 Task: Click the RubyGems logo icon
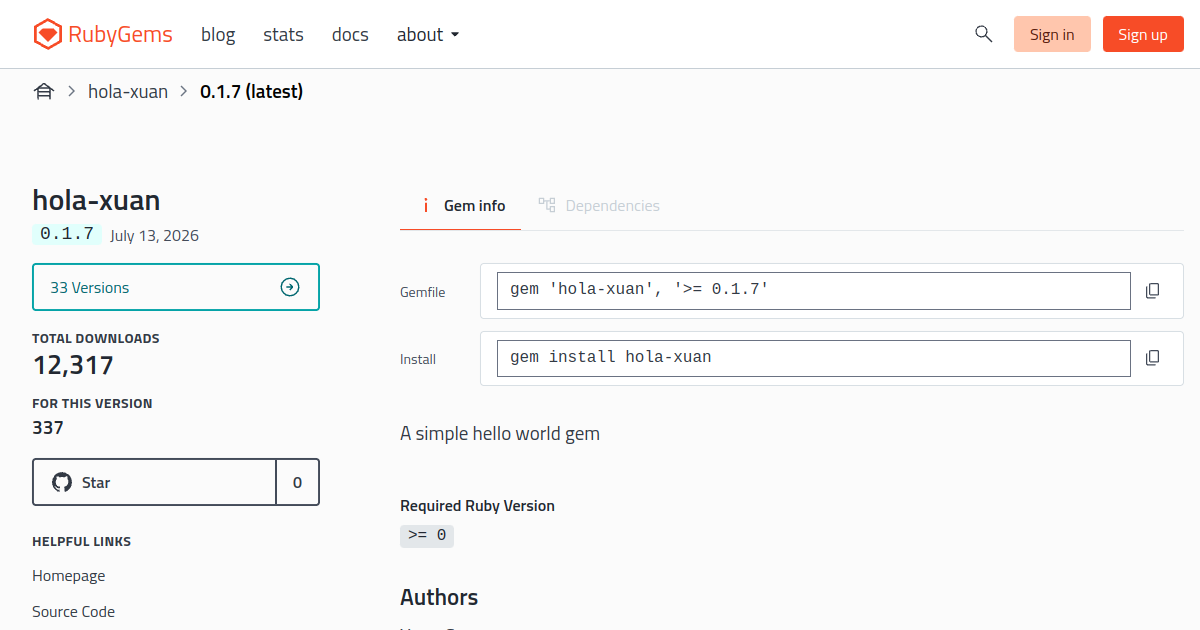pyautogui.click(x=47, y=35)
